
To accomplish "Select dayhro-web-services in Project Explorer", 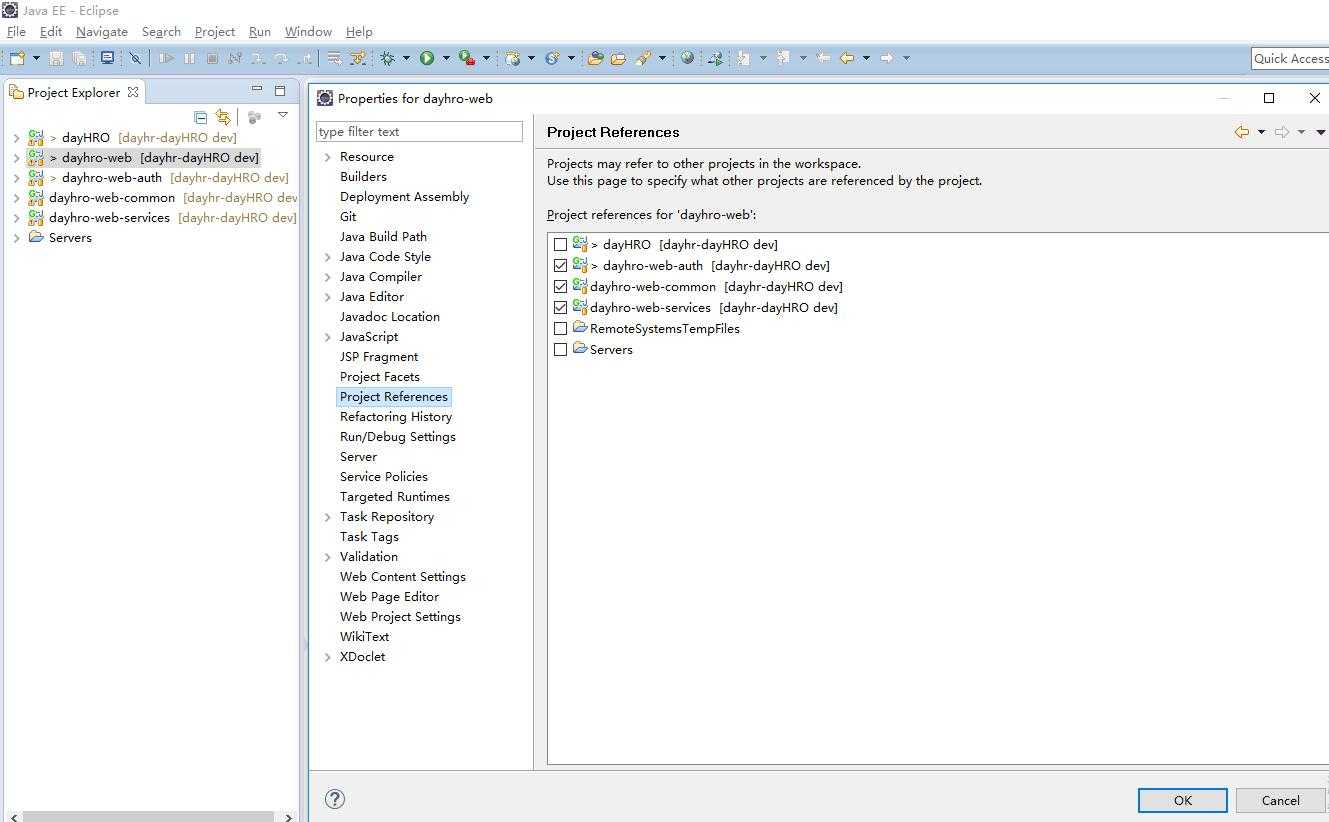I will (x=109, y=217).
